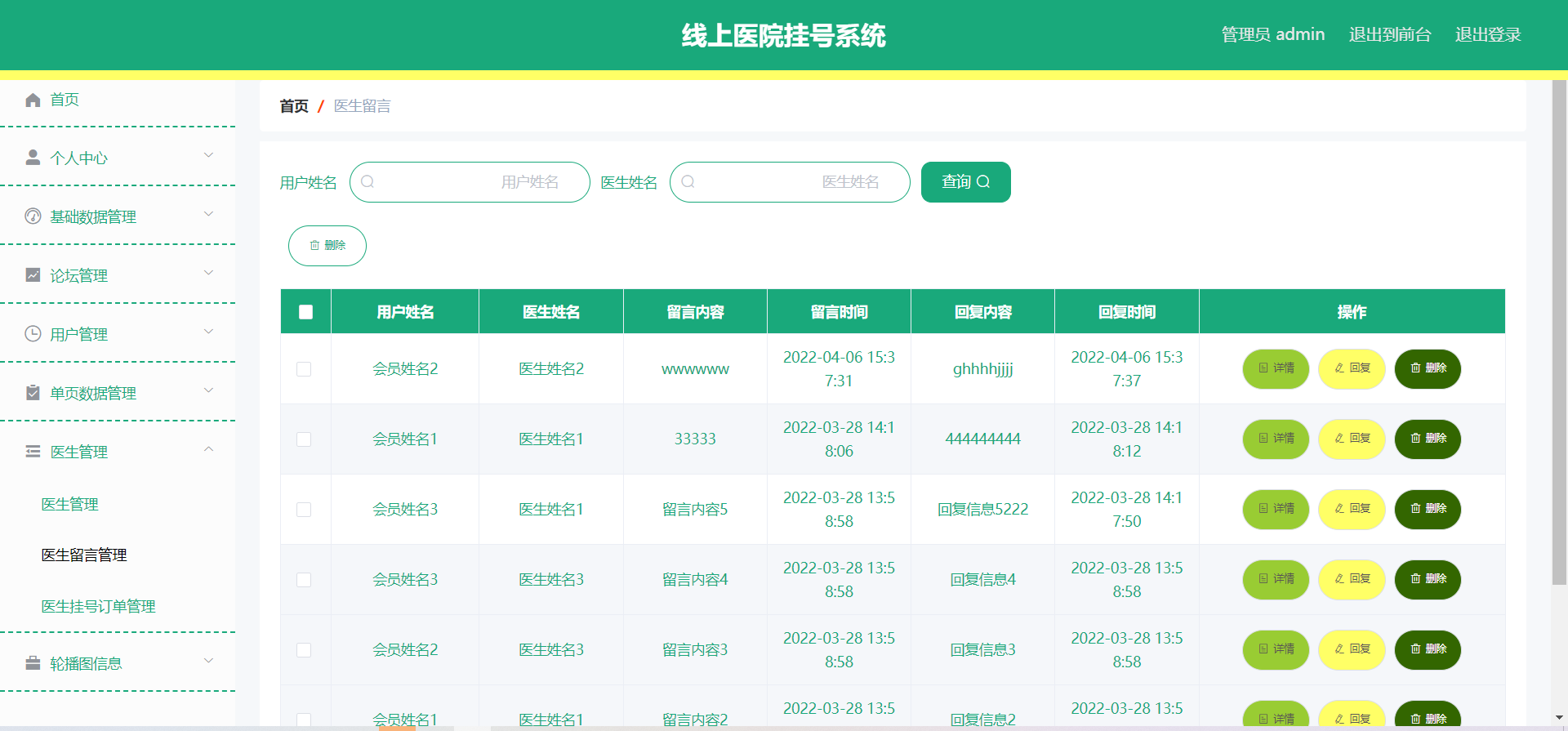Select 医生留言管理 submenu item

(84, 555)
